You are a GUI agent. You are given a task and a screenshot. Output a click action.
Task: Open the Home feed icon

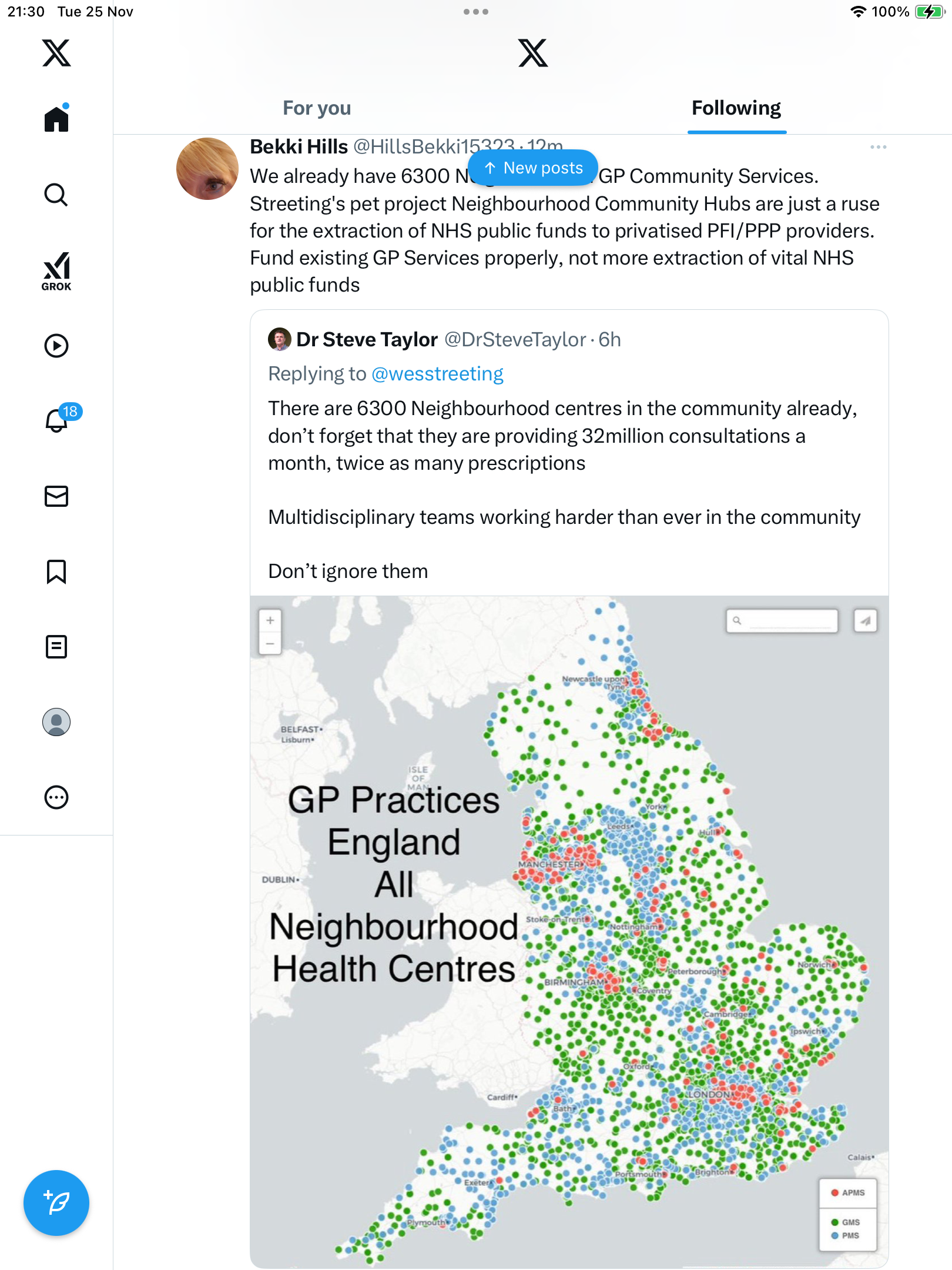(56, 119)
